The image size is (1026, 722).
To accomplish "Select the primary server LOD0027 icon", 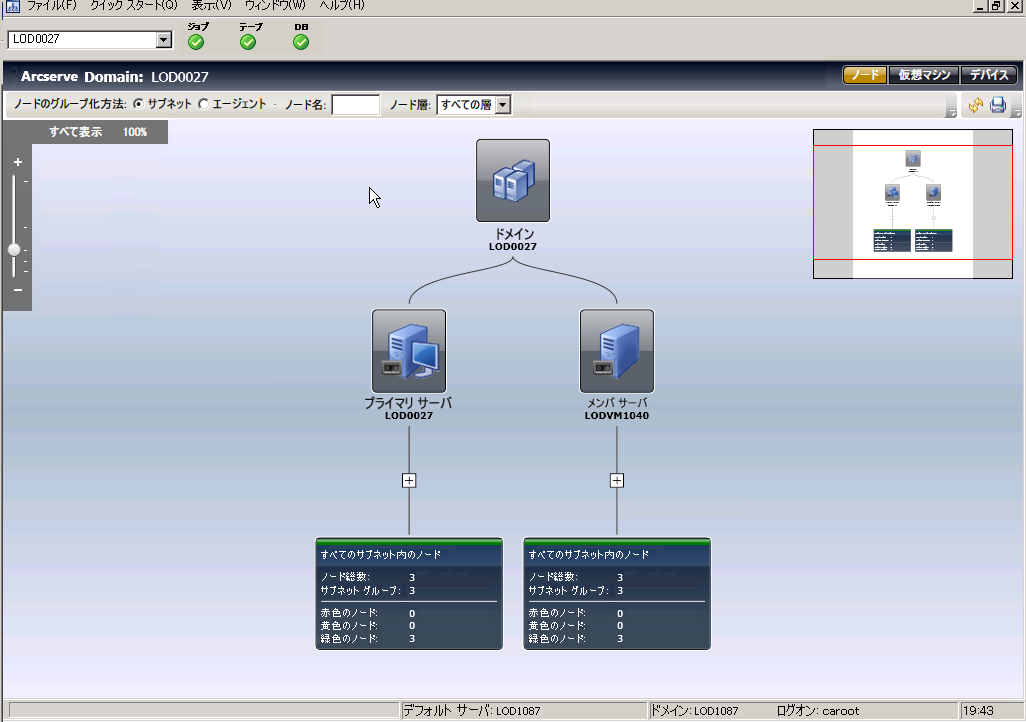I will 409,352.
